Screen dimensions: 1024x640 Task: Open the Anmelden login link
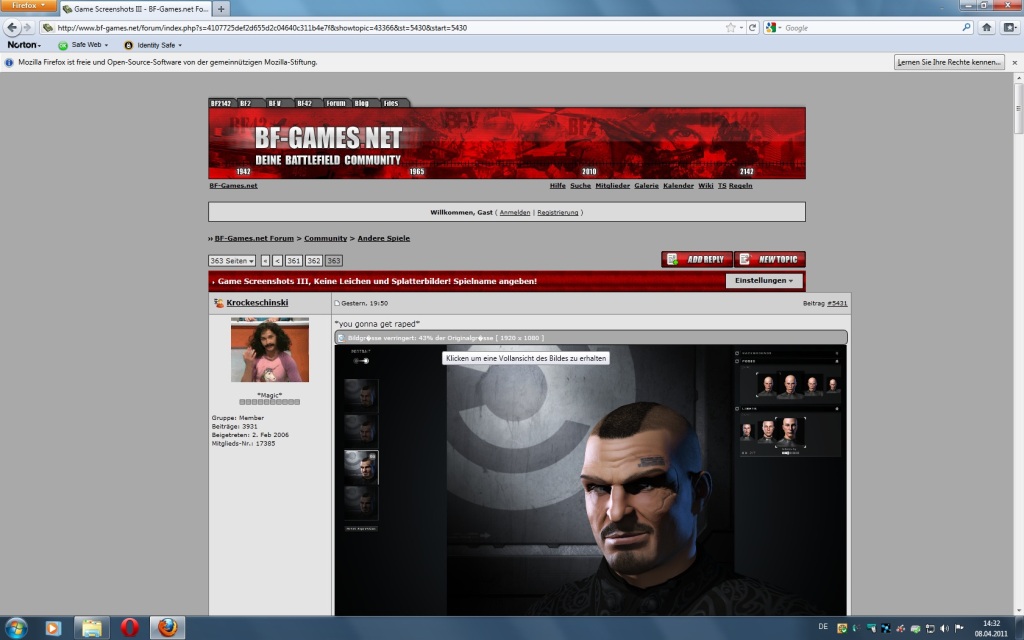click(x=515, y=212)
